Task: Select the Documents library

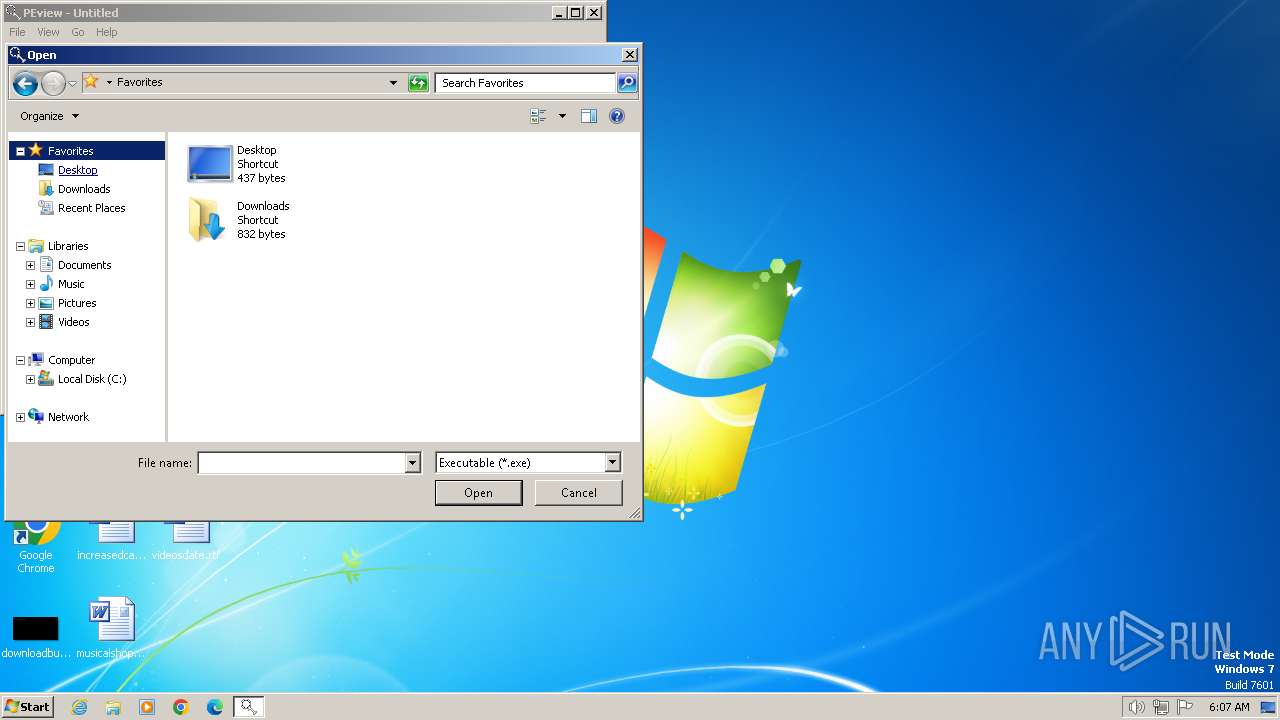Action: click(84, 265)
